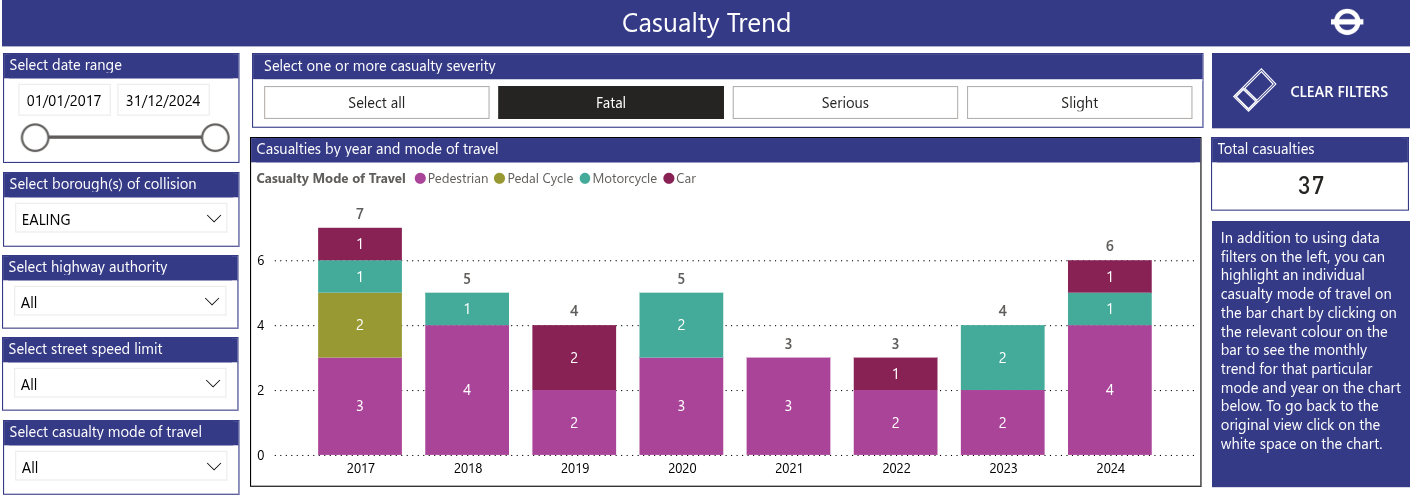Expand the casualty mode of travel dropdown

click(x=121, y=467)
